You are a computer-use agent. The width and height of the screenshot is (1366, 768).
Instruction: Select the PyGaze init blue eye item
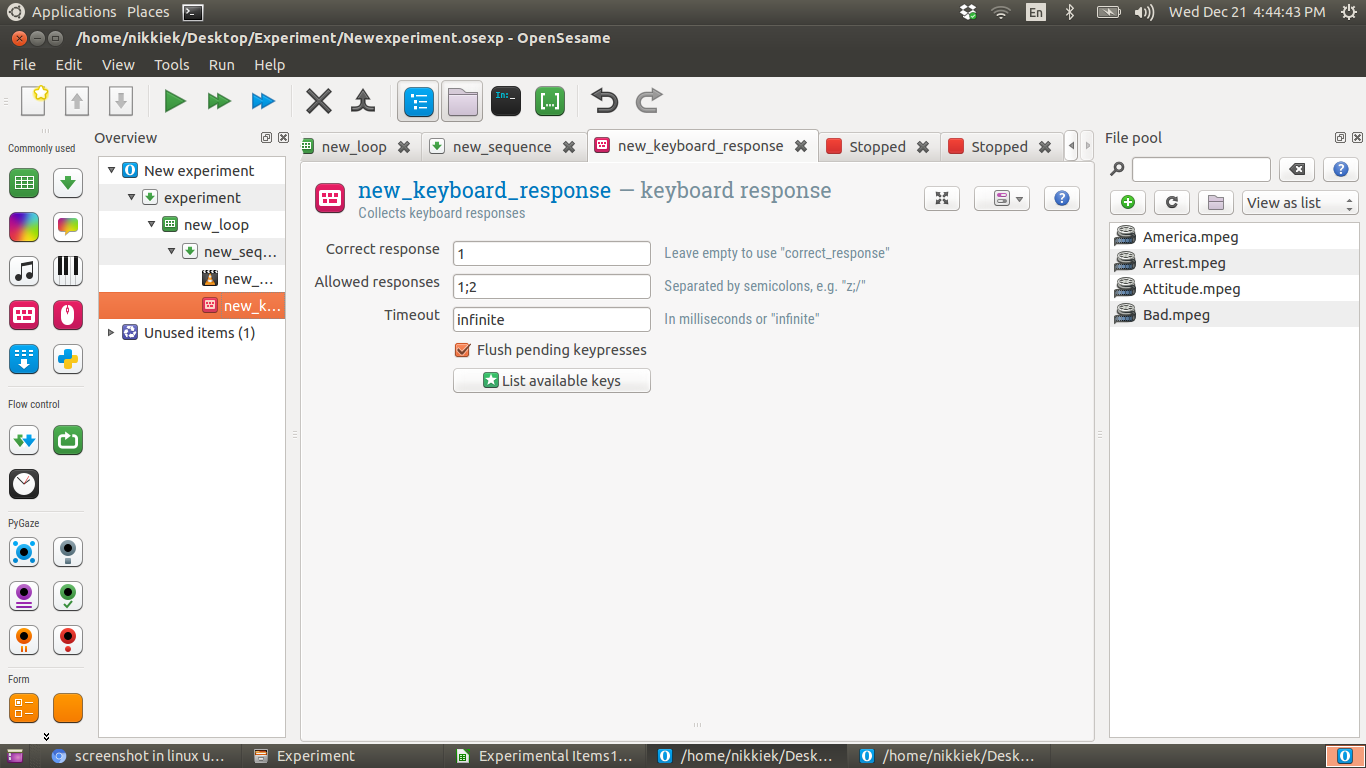point(24,552)
